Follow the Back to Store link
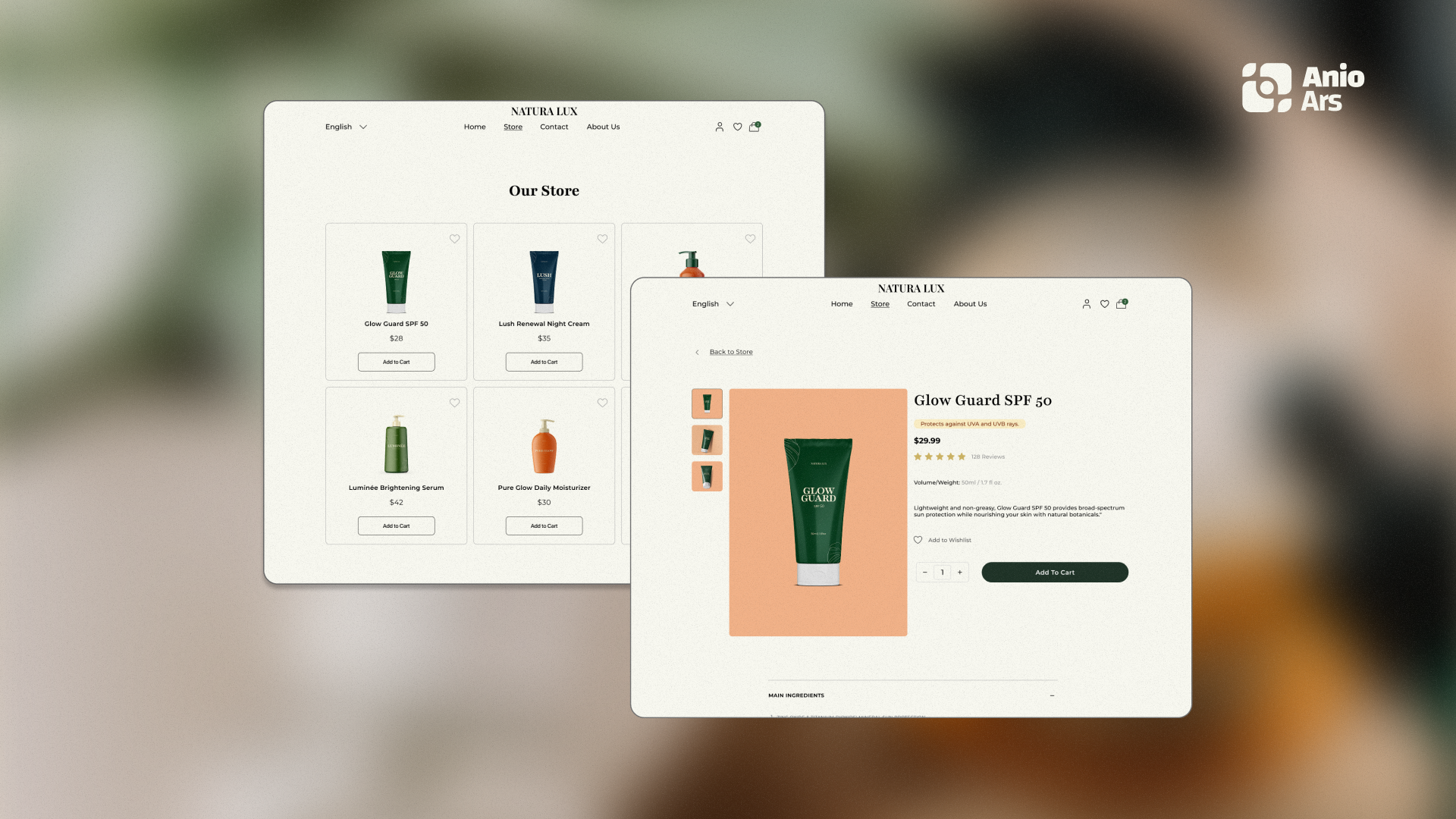Image resolution: width=1456 pixels, height=819 pixels. (730, 352)
